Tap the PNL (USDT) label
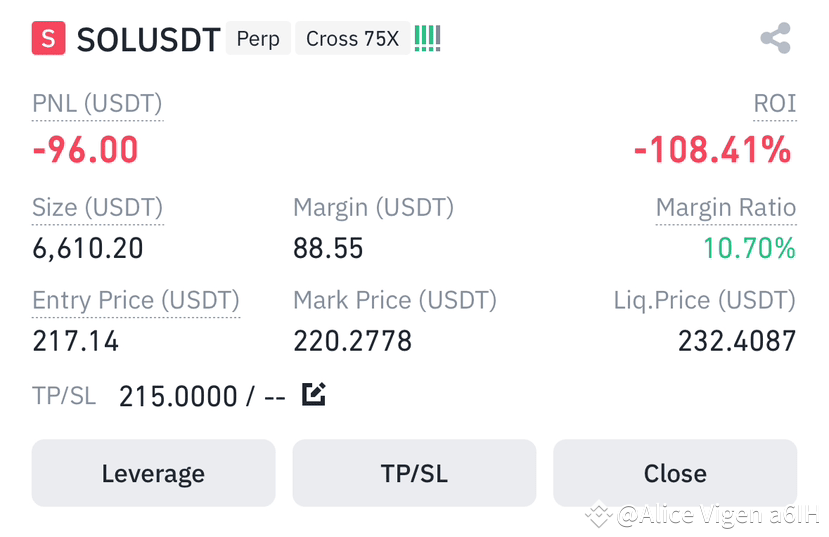Image resolution: width=829 pixels, height=537 pixels. pyautogui.click(x=97, y=104)
